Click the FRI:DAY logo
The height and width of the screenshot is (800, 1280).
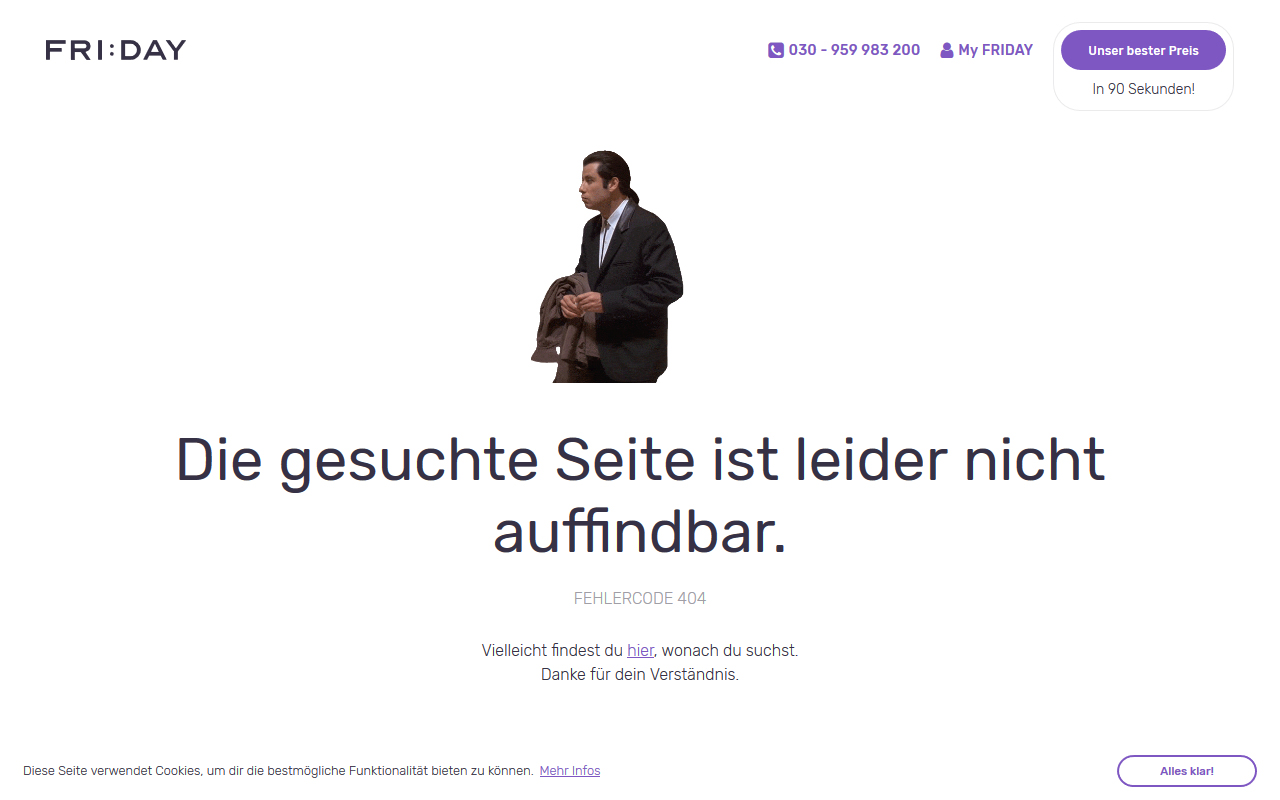116,50
